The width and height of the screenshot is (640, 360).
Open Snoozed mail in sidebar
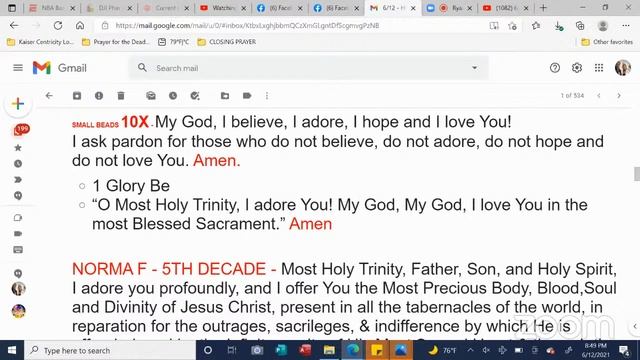[18, 164]
